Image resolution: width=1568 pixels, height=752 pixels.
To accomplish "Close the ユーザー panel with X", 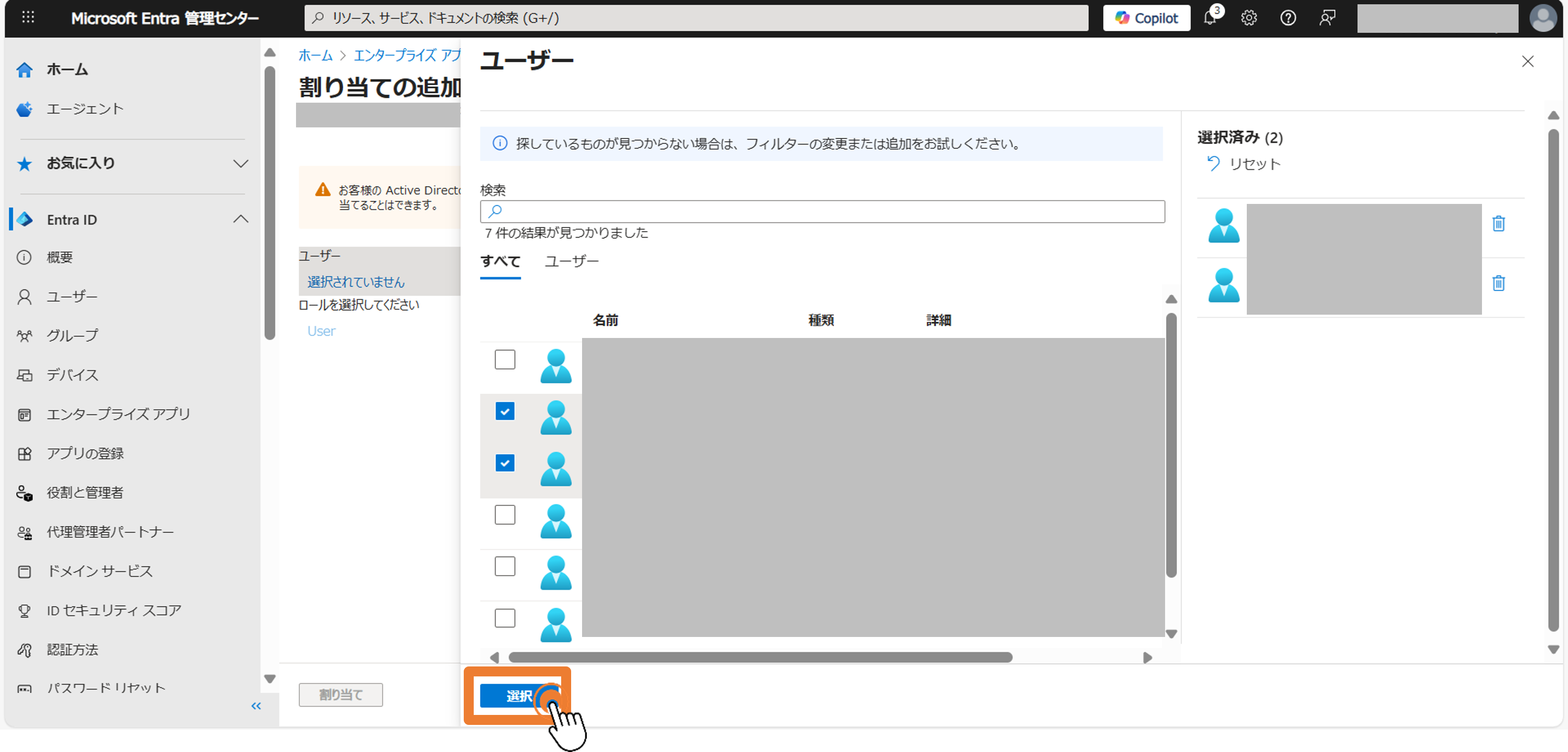I will click(x=1528, y=61).
